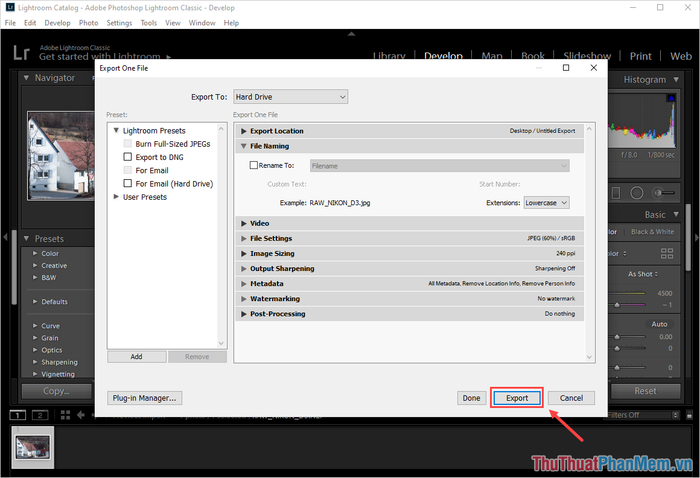
Task: Expand the User Presets tree
Action: click(116, 196)
